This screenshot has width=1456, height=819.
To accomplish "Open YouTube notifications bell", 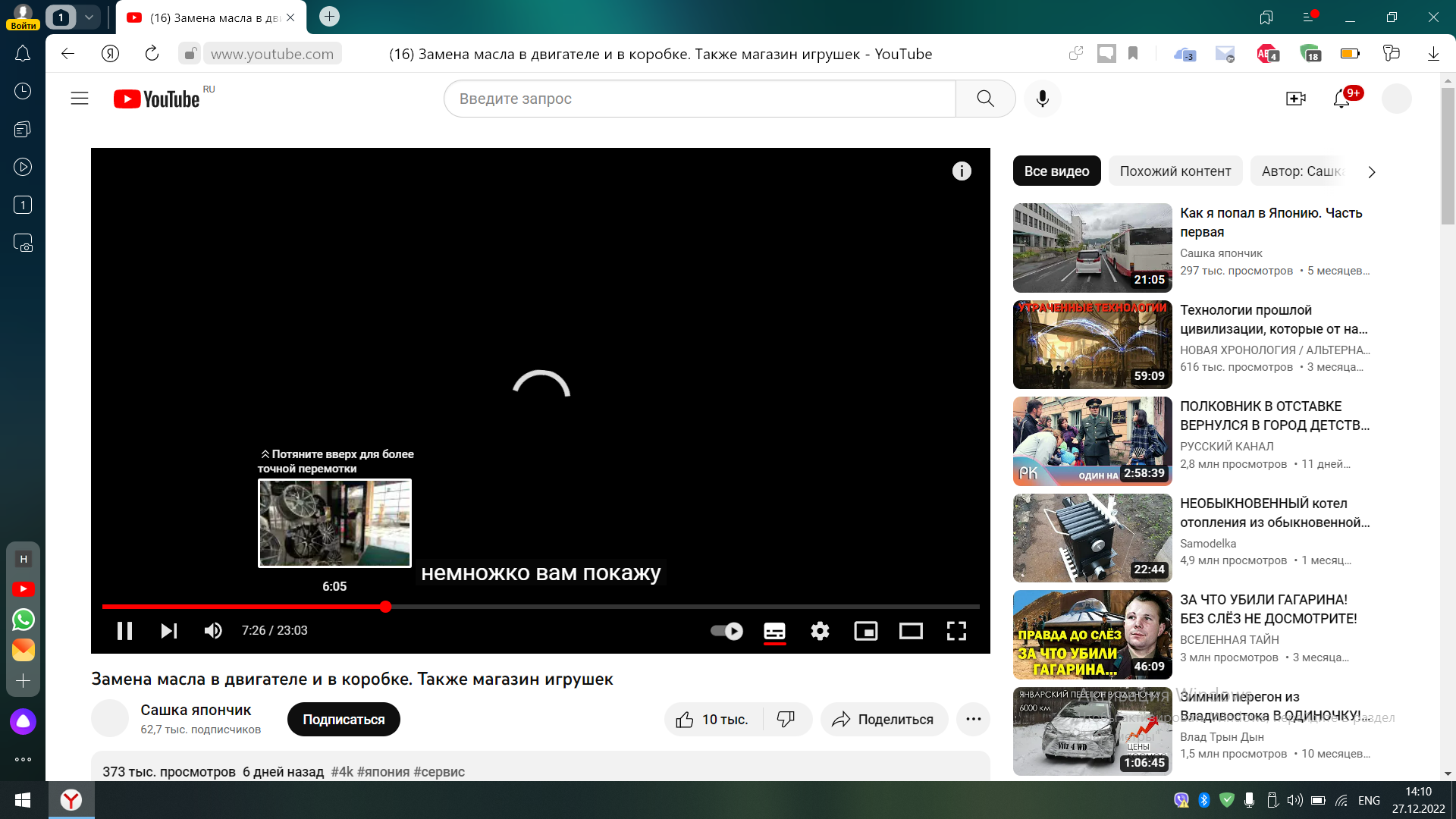I will click(x=1341, y=99).
